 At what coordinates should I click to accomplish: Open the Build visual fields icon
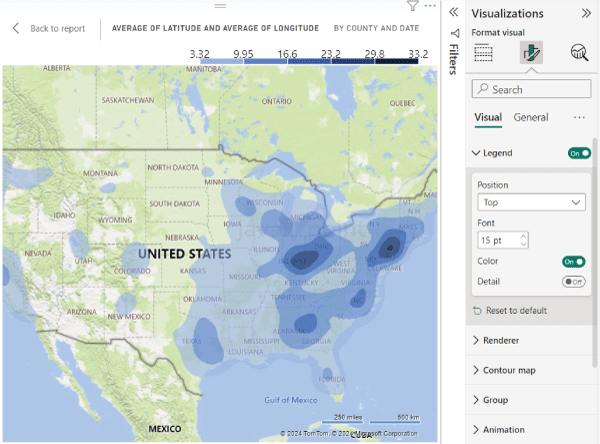point(483,52)
